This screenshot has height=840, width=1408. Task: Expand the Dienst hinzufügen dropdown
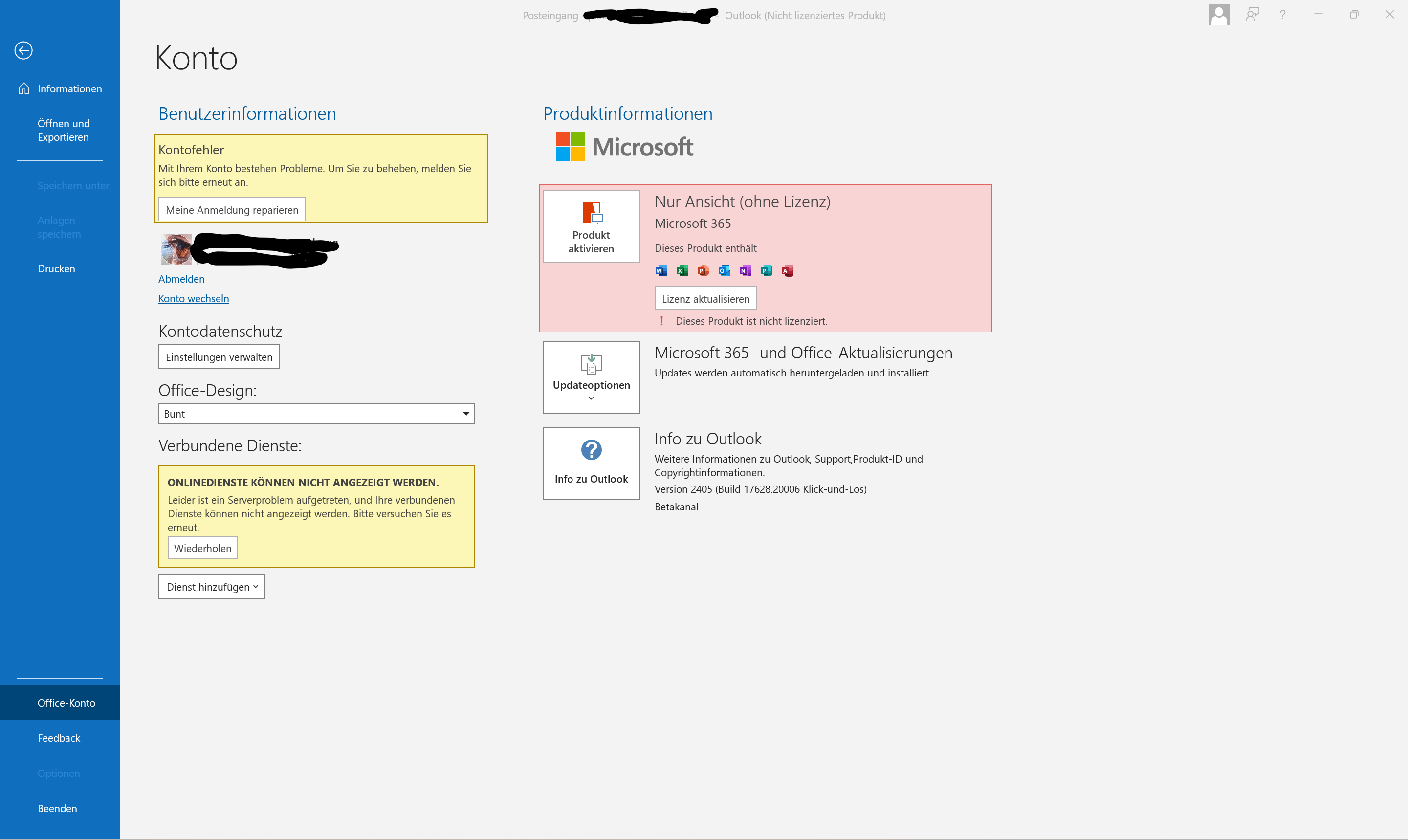(x=212, y=587)
